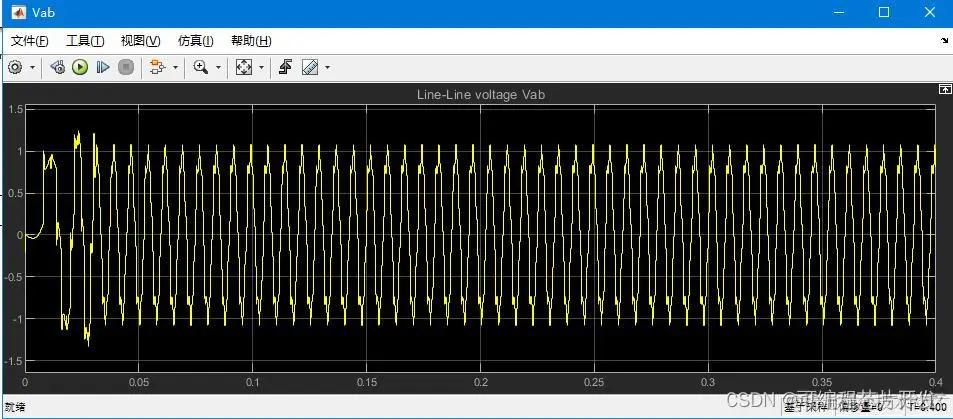Run the simulation with green play button

pos(80,67)
